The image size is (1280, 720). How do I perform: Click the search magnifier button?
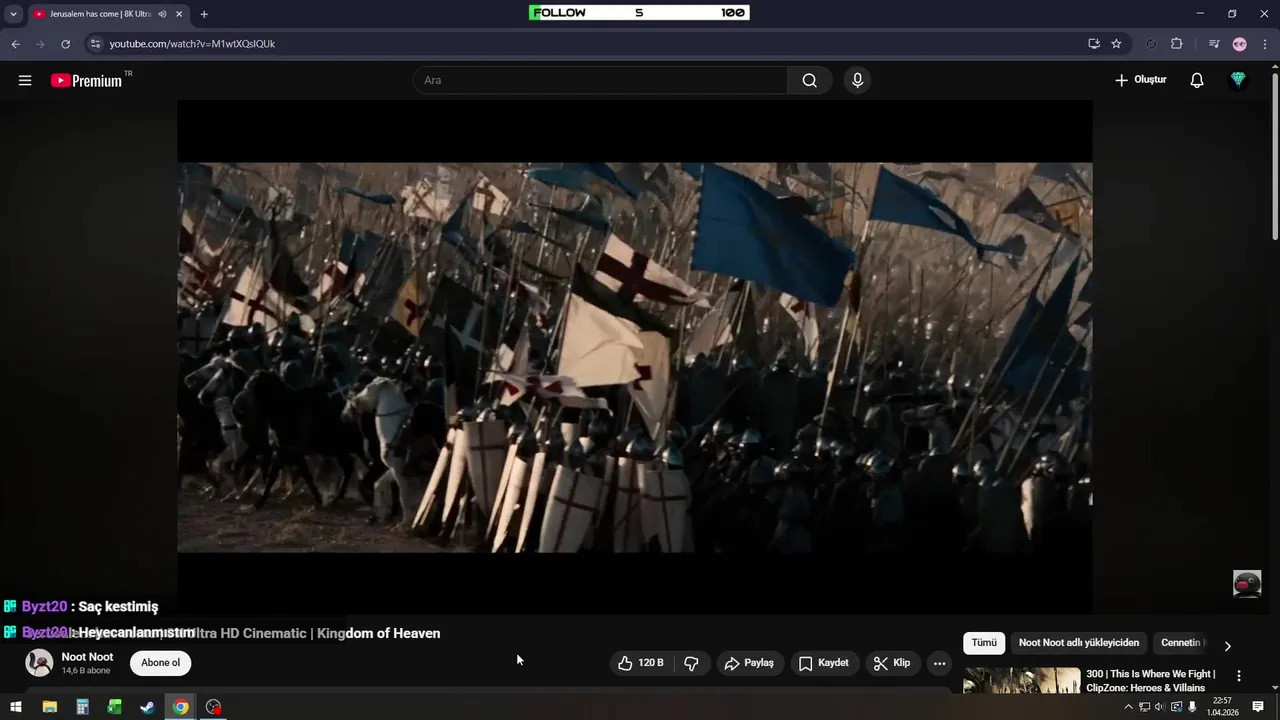pos(809,80)
